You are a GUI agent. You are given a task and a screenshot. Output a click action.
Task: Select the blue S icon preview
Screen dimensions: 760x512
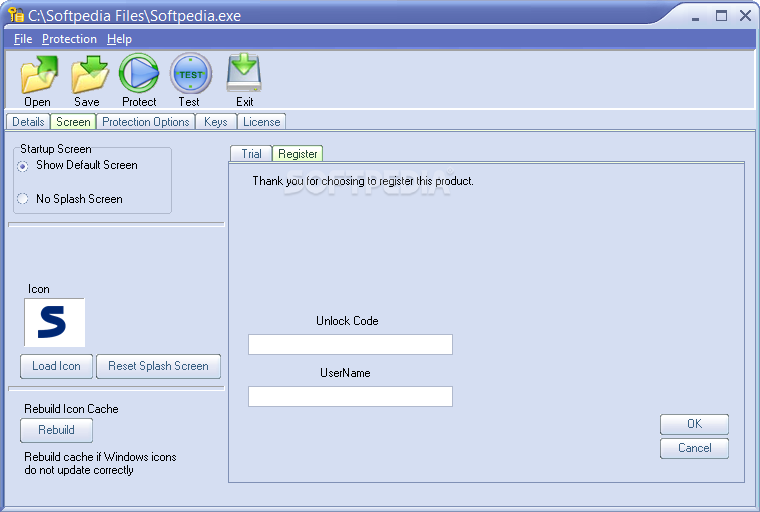pos(54,322)
